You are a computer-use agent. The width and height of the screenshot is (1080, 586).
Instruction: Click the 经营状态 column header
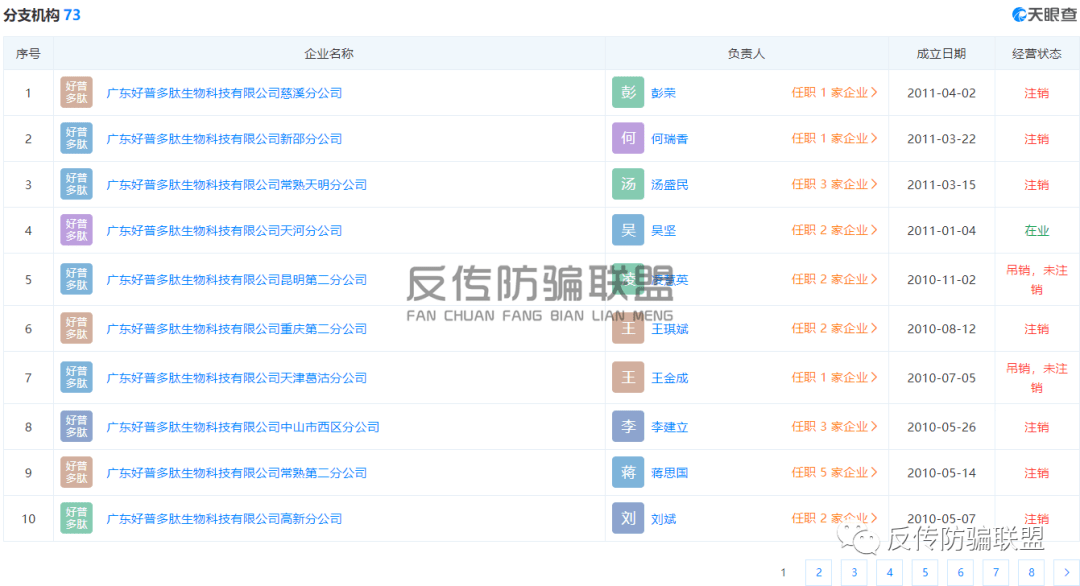tap(1036, 54)
